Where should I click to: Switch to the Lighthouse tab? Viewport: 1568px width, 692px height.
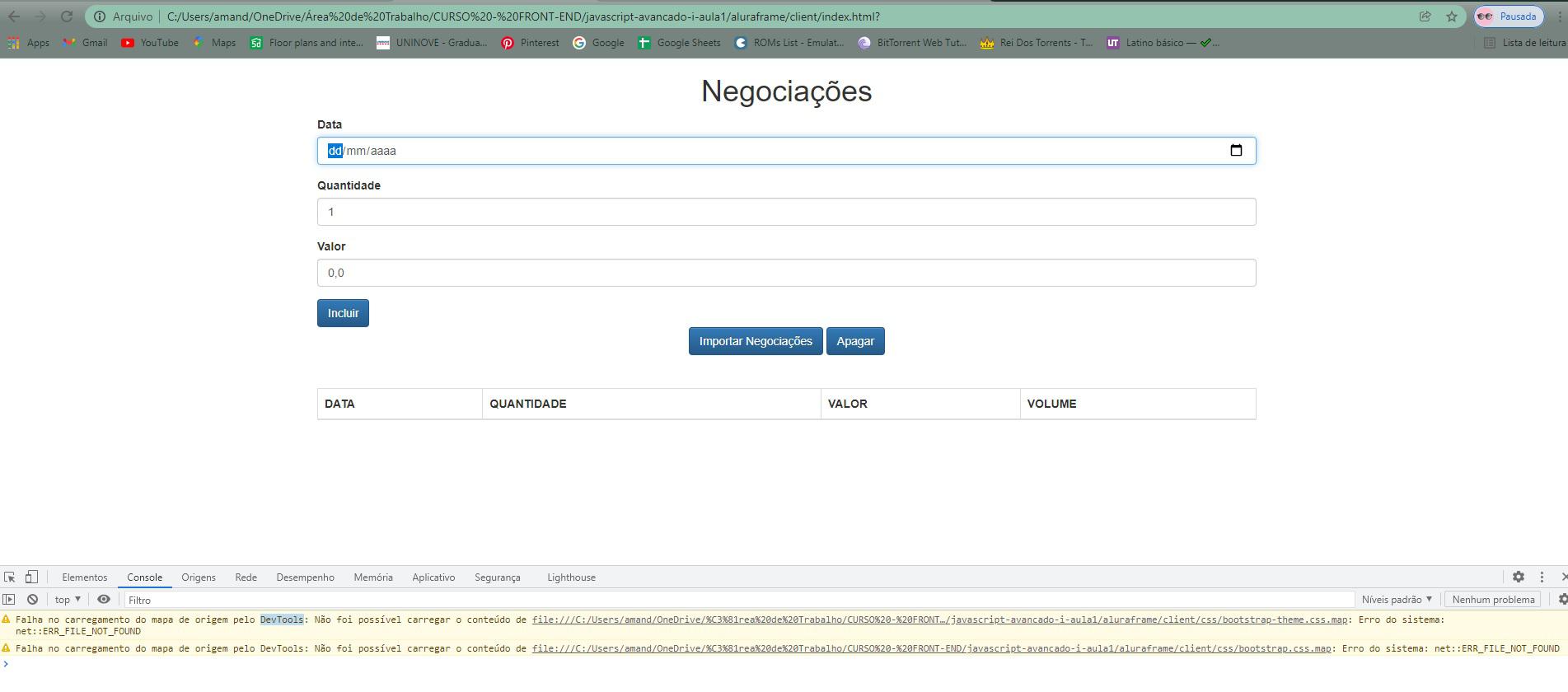pos(572,577)
